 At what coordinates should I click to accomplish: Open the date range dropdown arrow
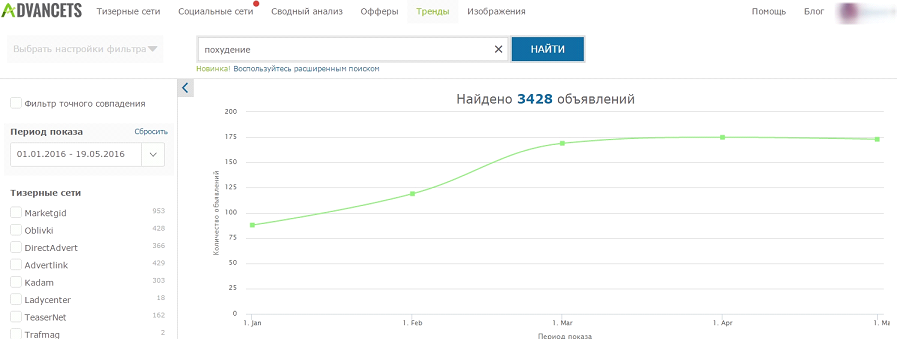coord(153,155)
